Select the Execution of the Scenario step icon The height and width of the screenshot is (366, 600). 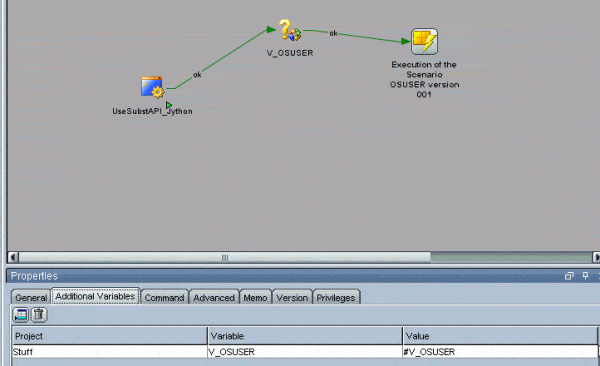coord(424,41)
